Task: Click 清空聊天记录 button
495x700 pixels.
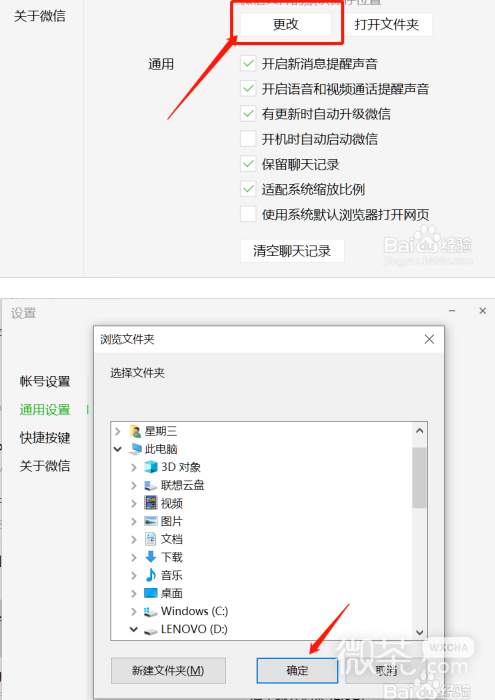Action: tap(292, 251)
